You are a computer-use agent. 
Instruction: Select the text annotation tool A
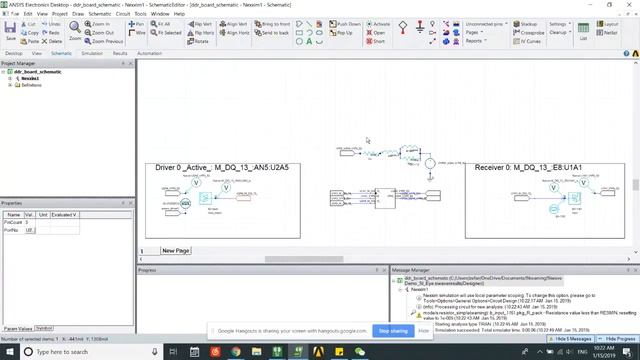point(309,41)
